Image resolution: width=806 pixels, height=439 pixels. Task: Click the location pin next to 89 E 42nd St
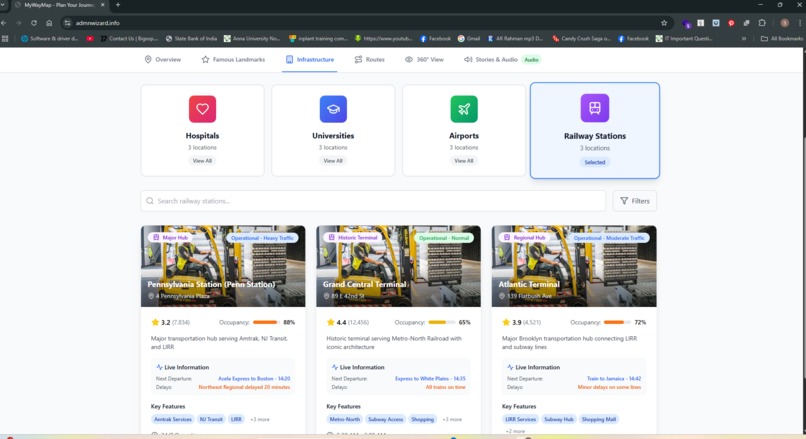(x=326, y=296)
